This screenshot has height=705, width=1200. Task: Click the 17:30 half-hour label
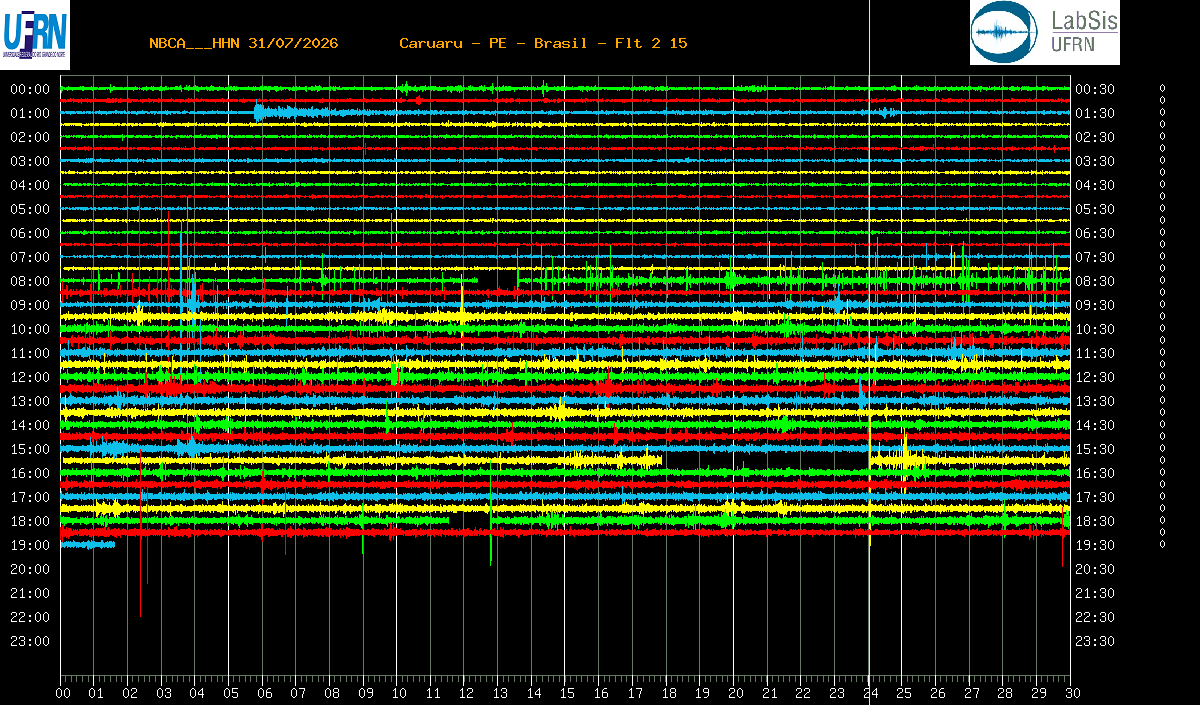(1095, 497)
